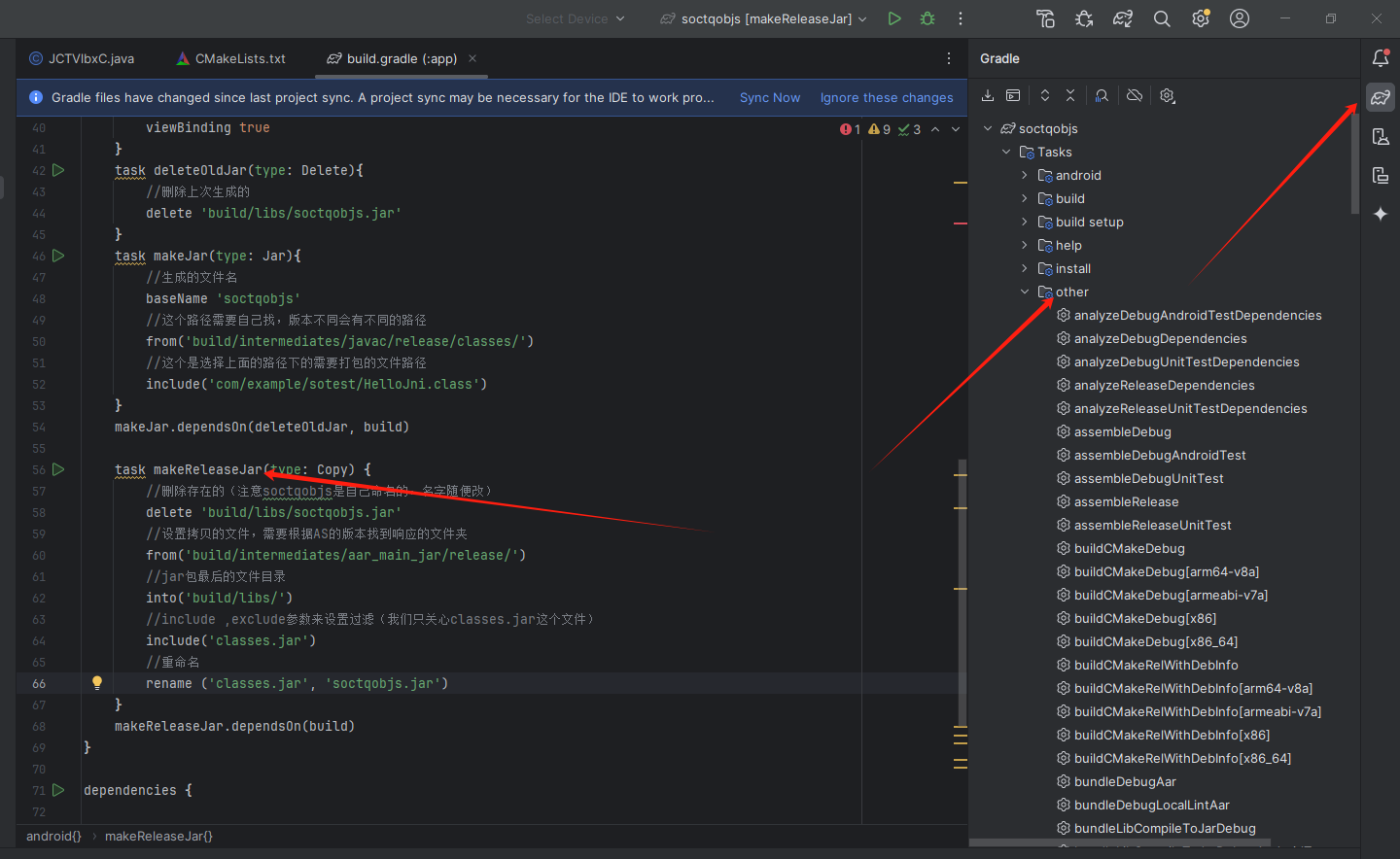The width and height of the screenshot is (1400, 859).
Task: Close the build.gradle (:app) tab
Action: 472,58
